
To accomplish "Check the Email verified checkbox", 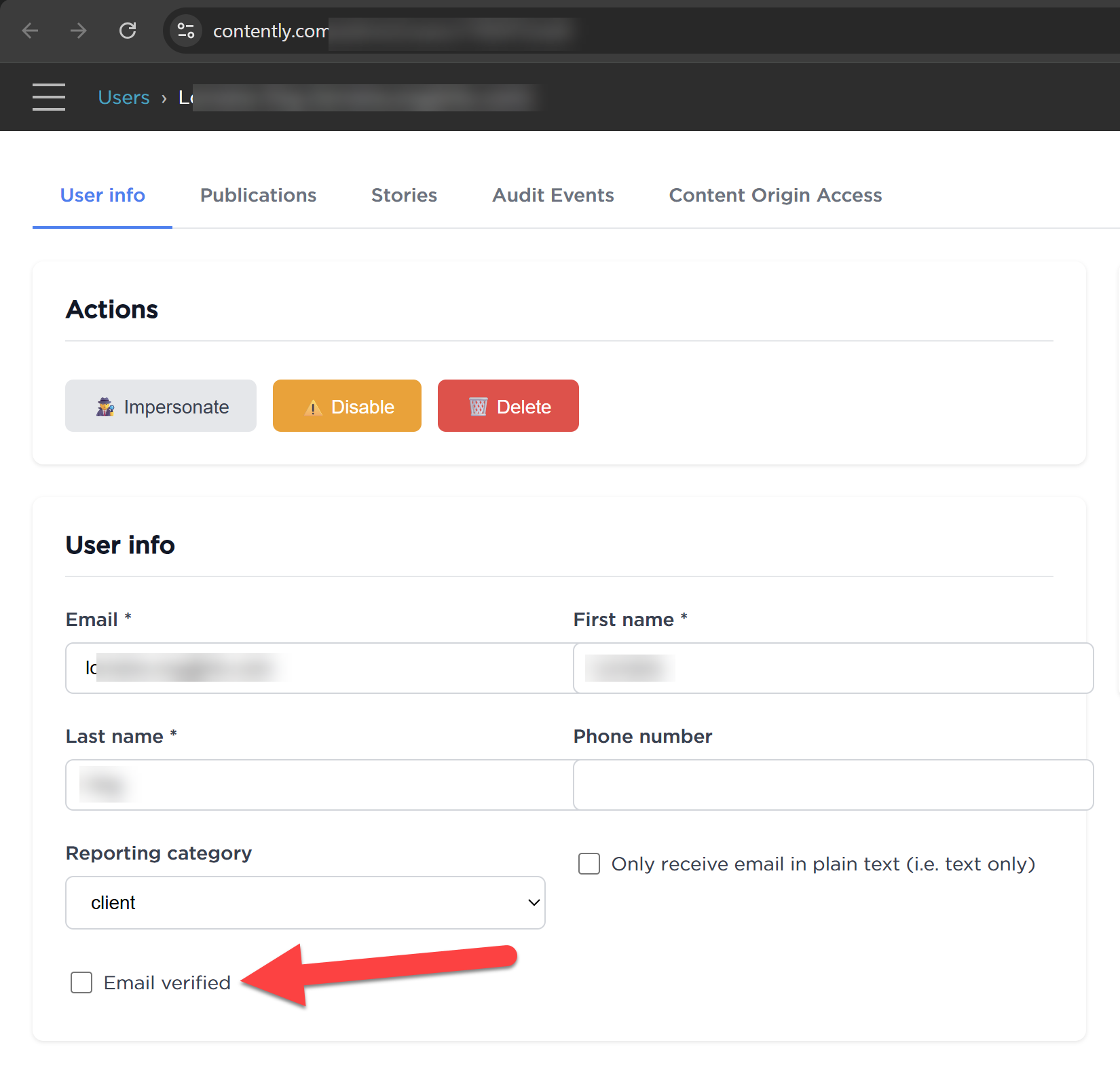I will (81, 982).
